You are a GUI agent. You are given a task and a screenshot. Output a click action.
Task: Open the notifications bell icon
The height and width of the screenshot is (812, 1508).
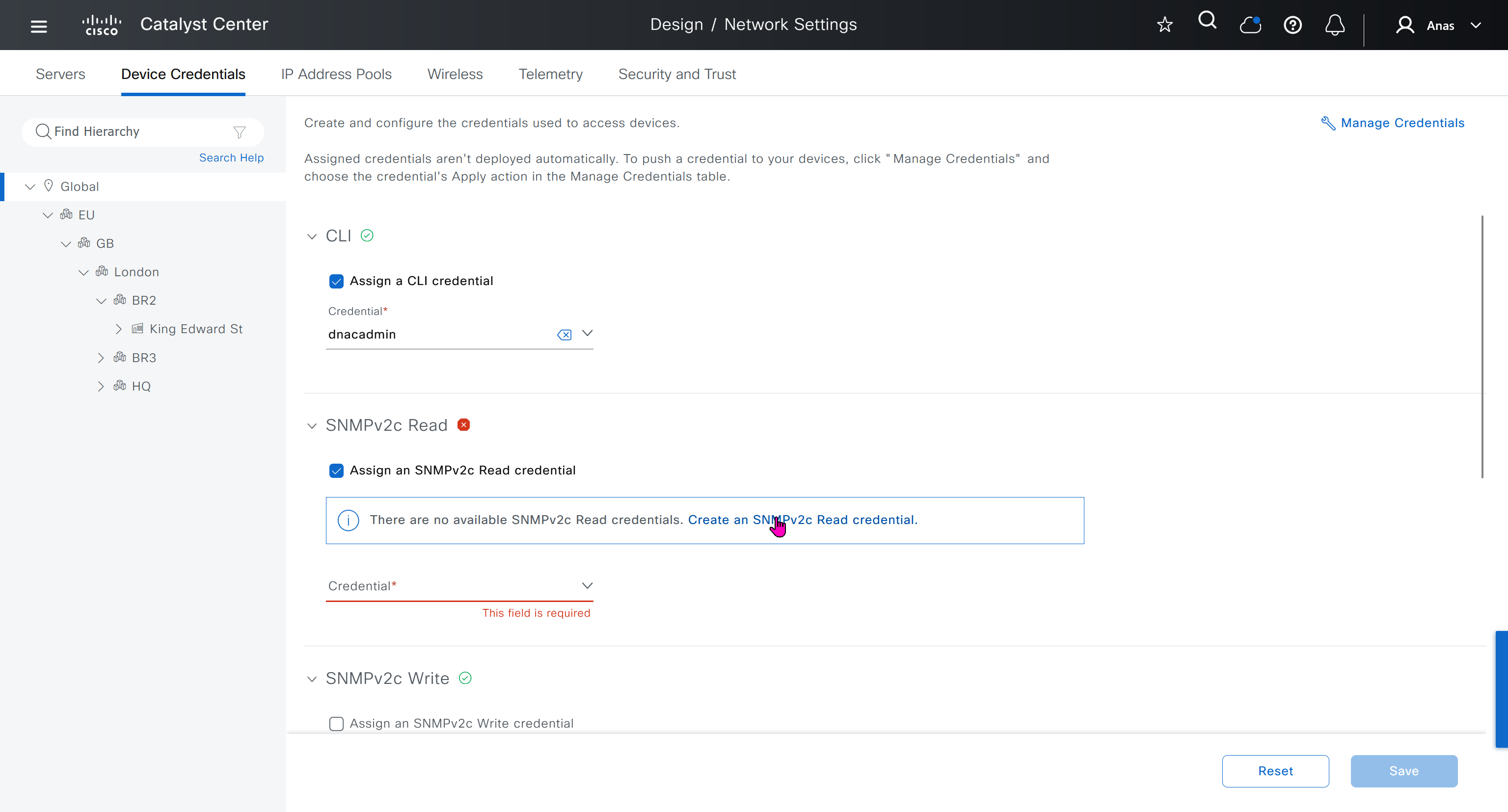pyautogui.click(x=1335, y=25)
